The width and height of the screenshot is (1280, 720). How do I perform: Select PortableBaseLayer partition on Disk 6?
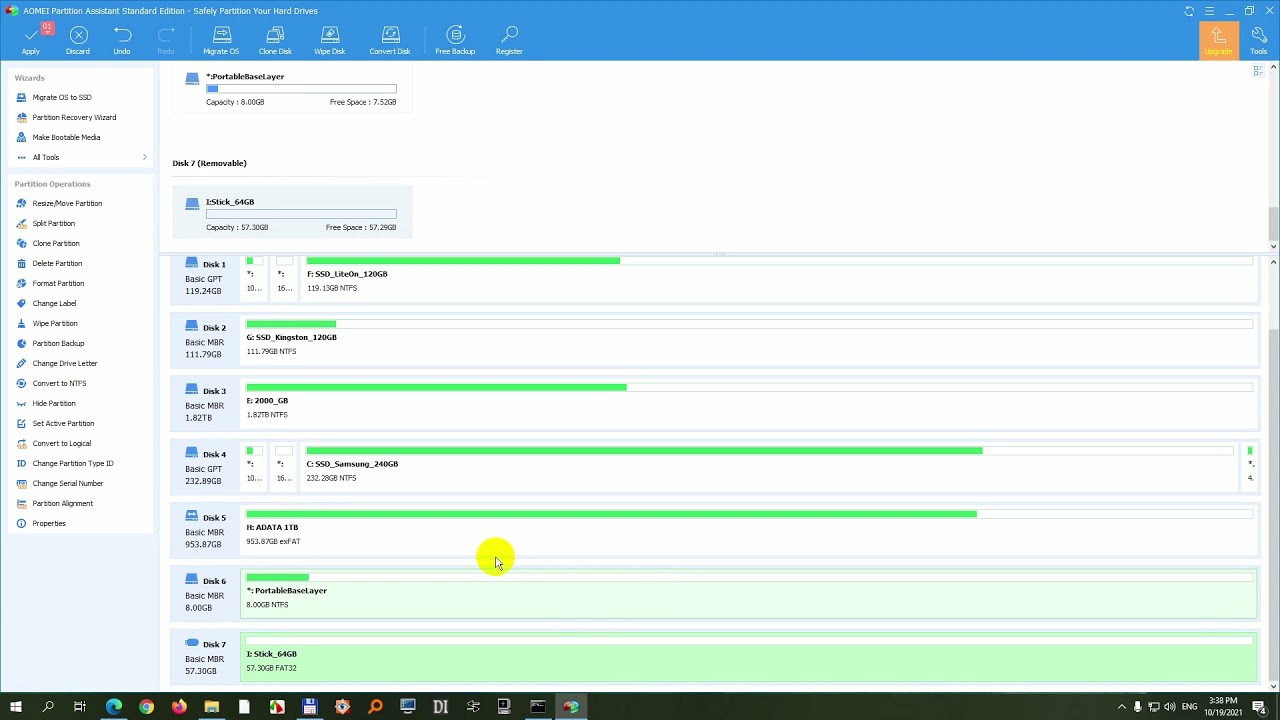(x=749, y=592)
